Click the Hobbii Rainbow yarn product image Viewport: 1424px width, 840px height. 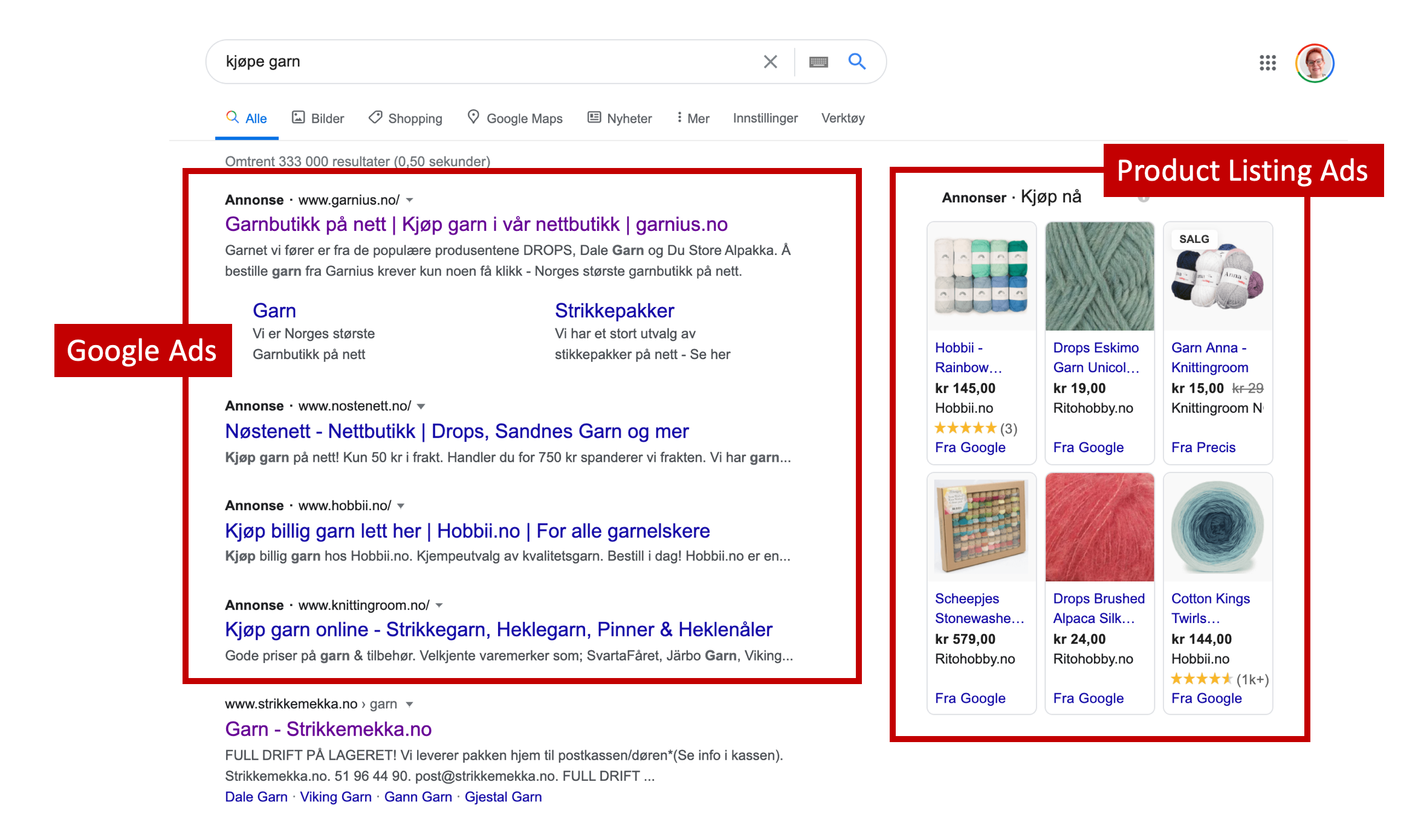pyautogui.click(x=982, y=276)
